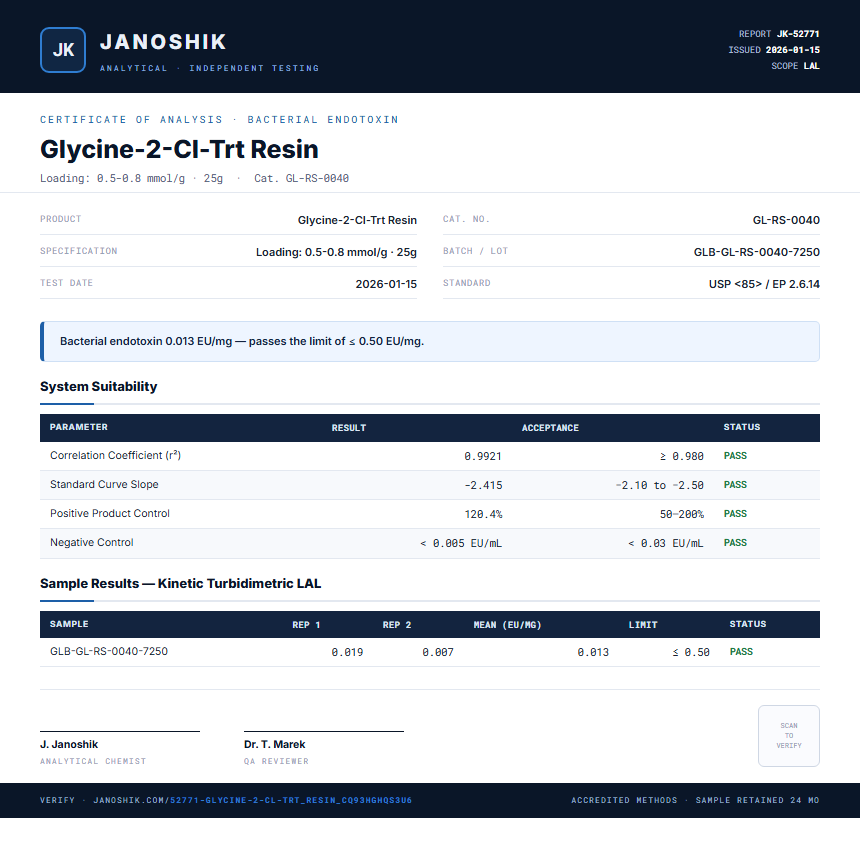Click PASS status for Negative Control
Screen dimensions: 860x846
735,543
